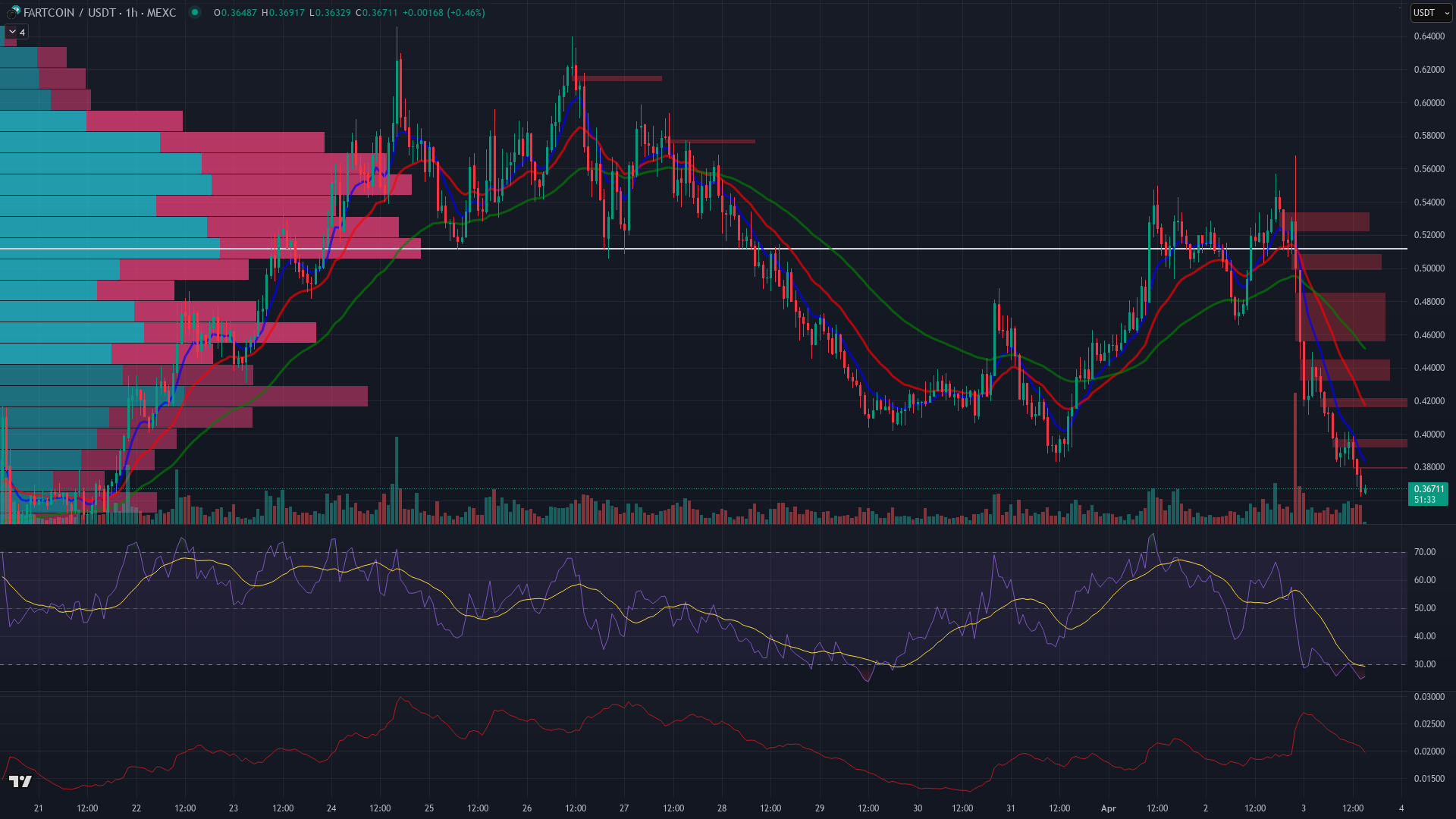Click the 0.52000 price axis label
The width and height of the screenshot is (1456, 819).
(1429, 235)
